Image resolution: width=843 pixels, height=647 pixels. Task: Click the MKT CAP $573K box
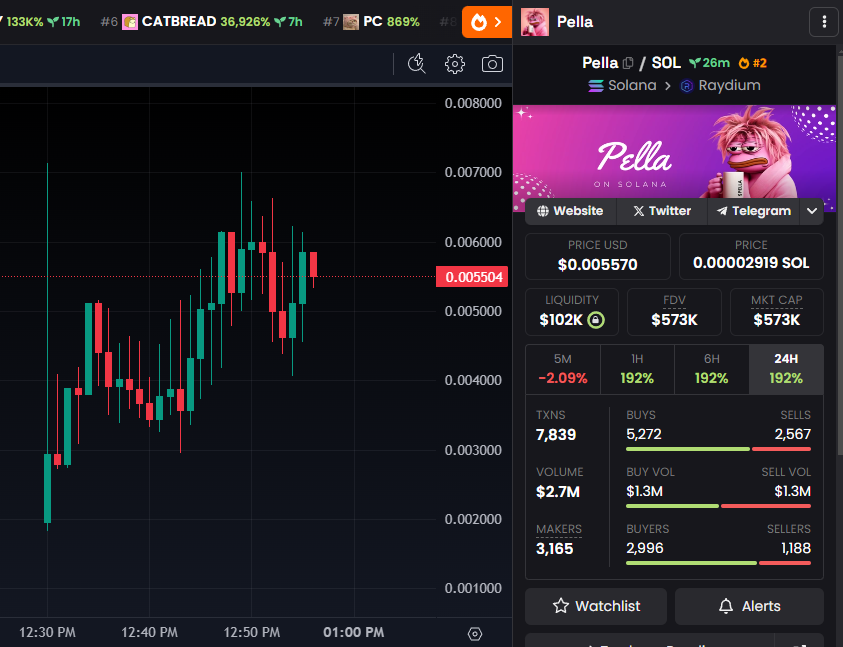tap(777, 312)
